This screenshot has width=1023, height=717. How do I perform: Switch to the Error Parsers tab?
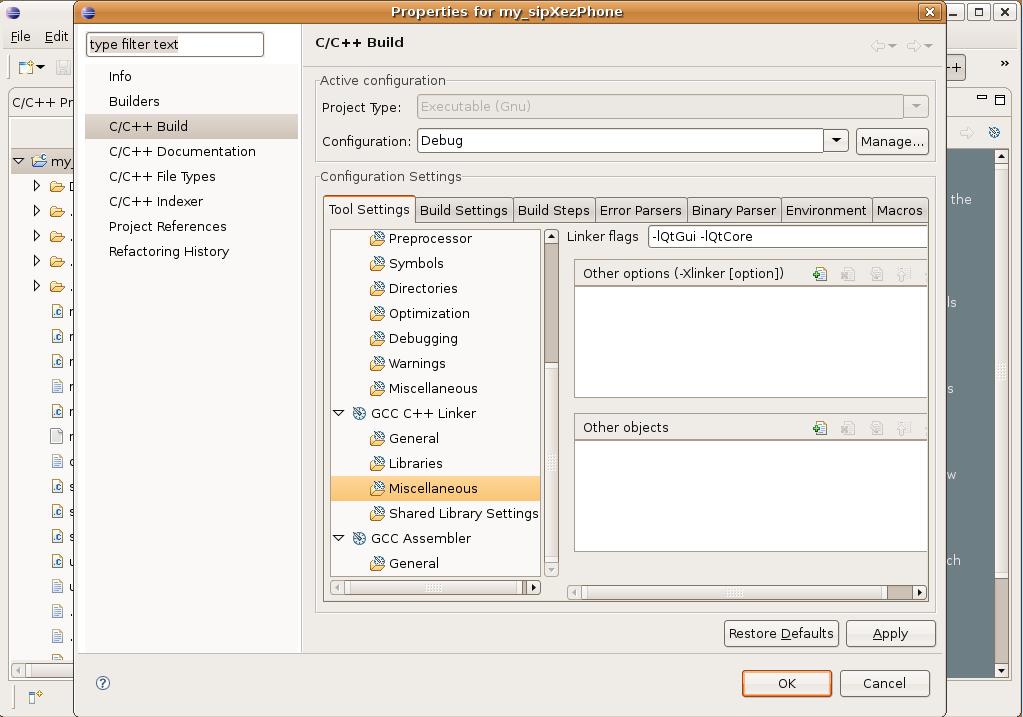[x=641, y=210]
